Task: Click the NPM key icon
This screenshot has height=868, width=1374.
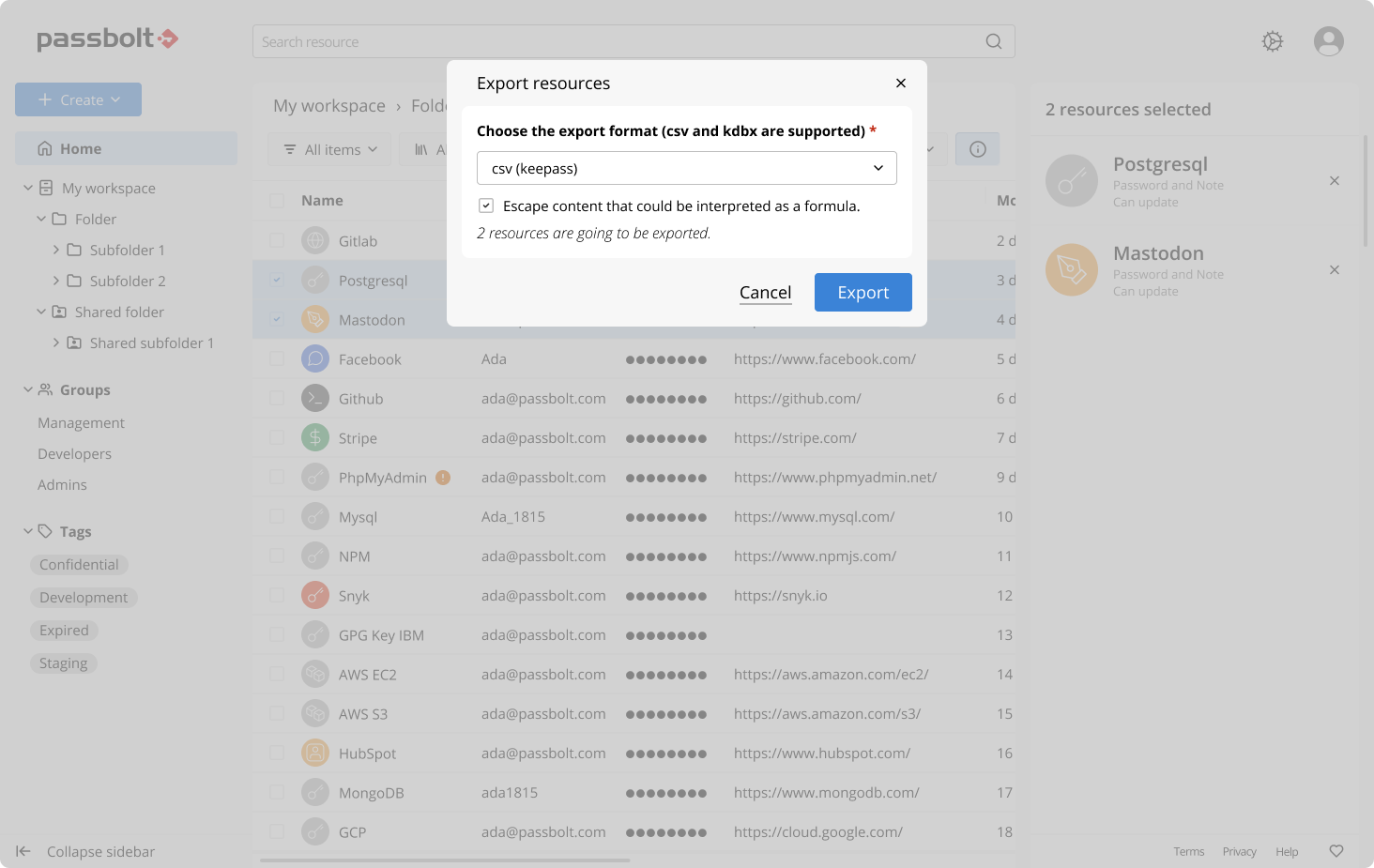Action: 315,556
